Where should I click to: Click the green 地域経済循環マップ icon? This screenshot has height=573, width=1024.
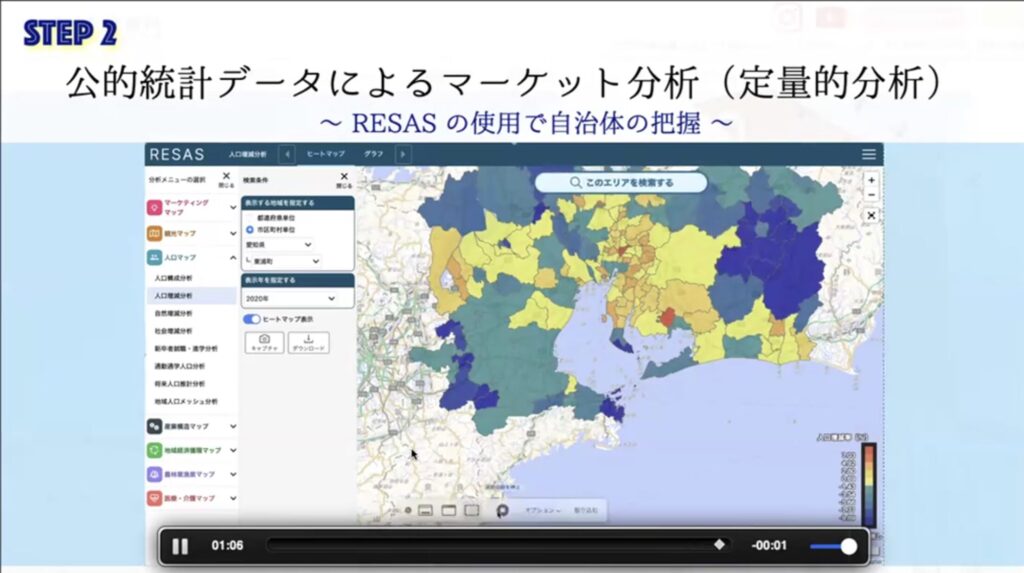pos(154,450)
